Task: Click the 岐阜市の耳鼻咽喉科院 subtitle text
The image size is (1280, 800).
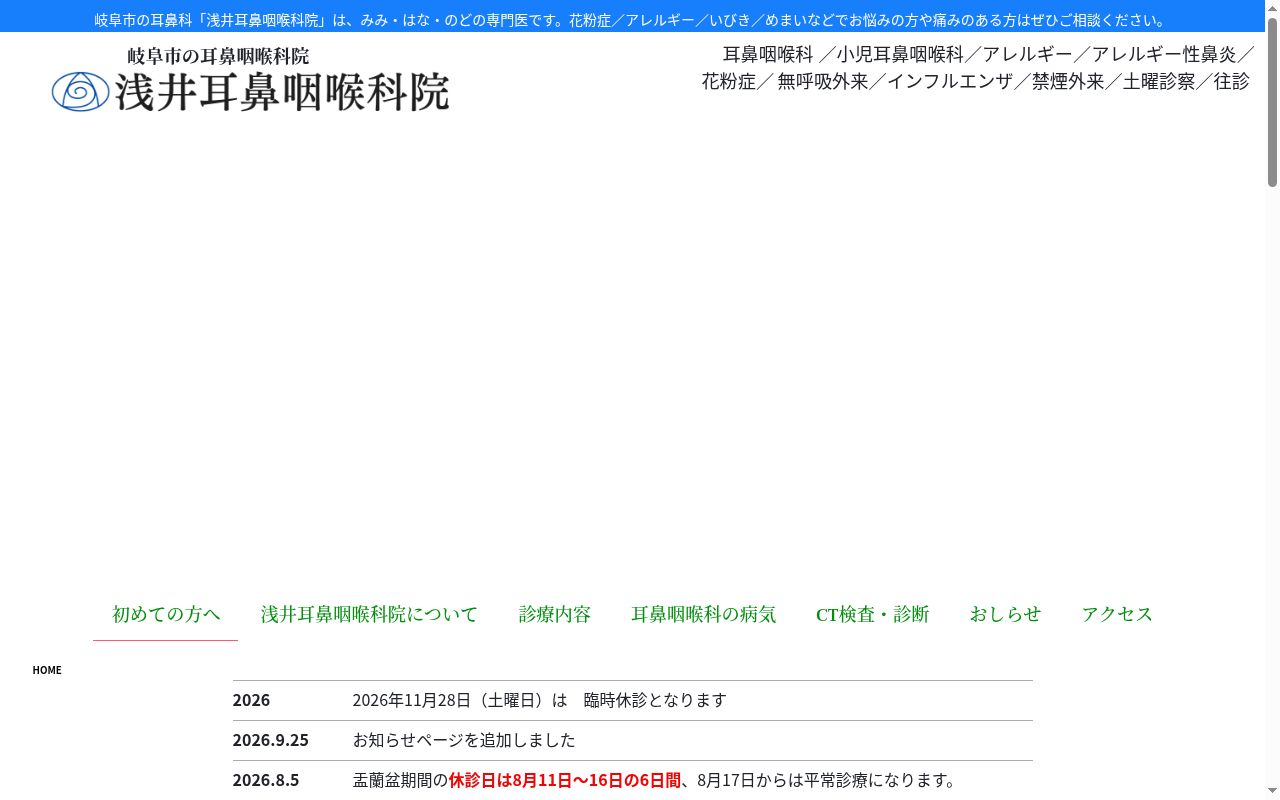Action: pyautogui.click(x=218, y=56)
